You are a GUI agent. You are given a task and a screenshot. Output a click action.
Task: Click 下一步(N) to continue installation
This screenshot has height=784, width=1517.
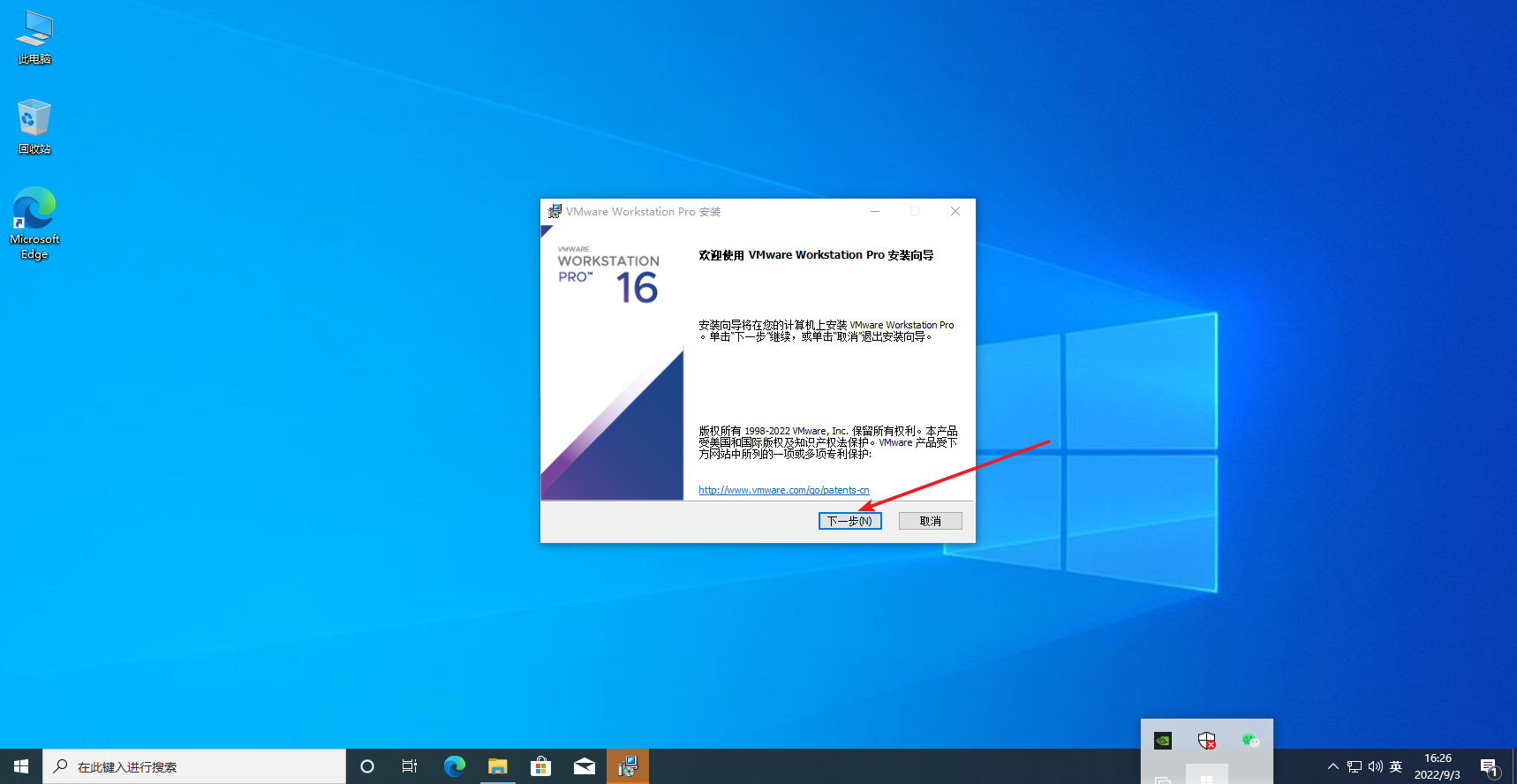(x=849, y=521)
